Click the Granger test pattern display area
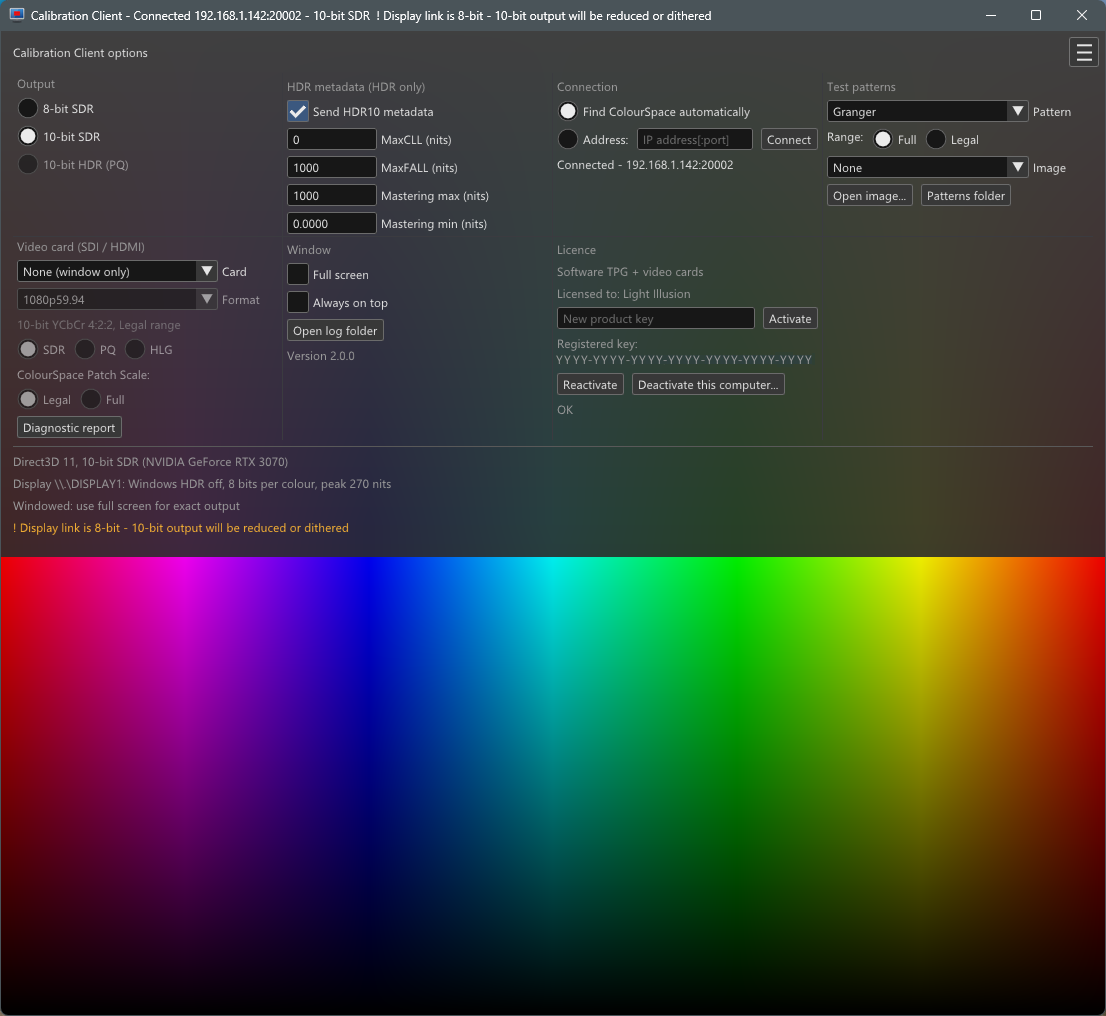1106x1016 pixels. click(553, 785)
